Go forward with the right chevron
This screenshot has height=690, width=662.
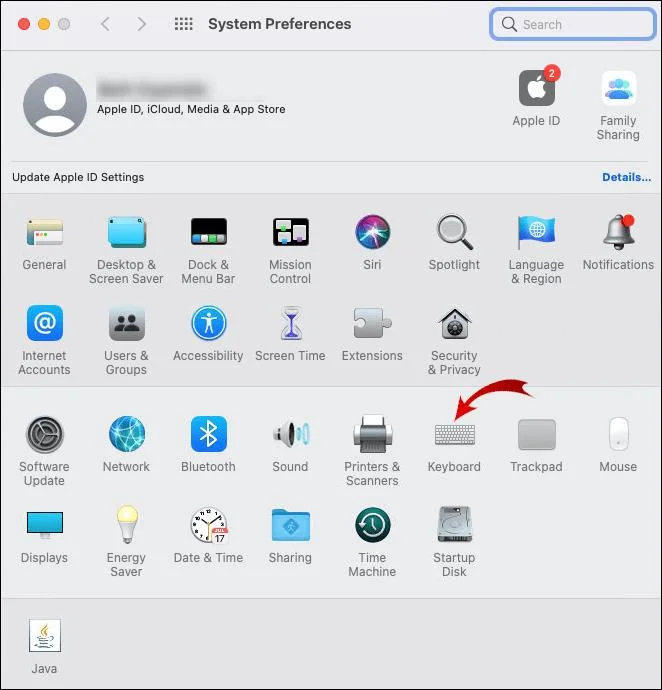tap(141, 24)
